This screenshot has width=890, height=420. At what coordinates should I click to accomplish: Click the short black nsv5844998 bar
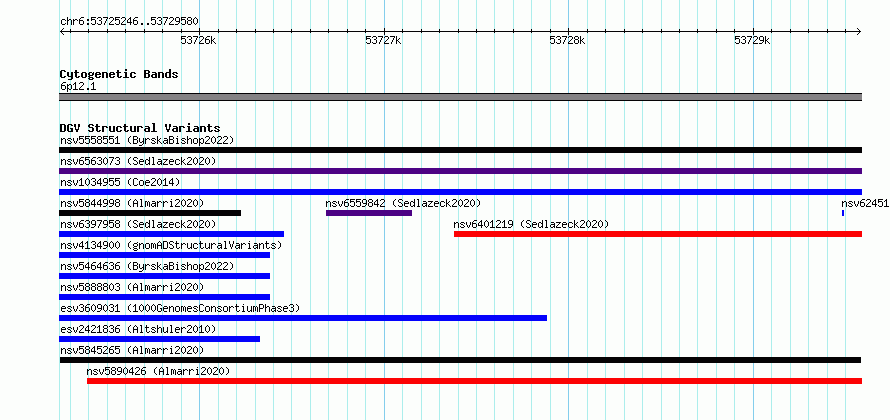pos(150,213)
